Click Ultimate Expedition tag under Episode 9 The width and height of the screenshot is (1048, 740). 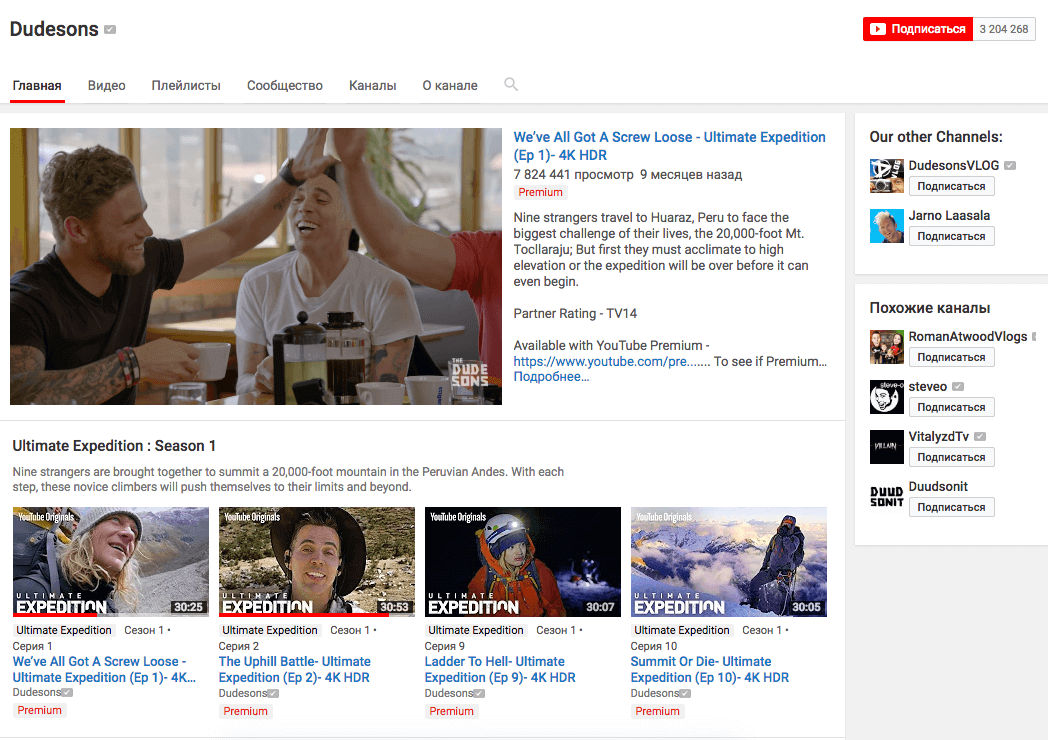point(475,630)
